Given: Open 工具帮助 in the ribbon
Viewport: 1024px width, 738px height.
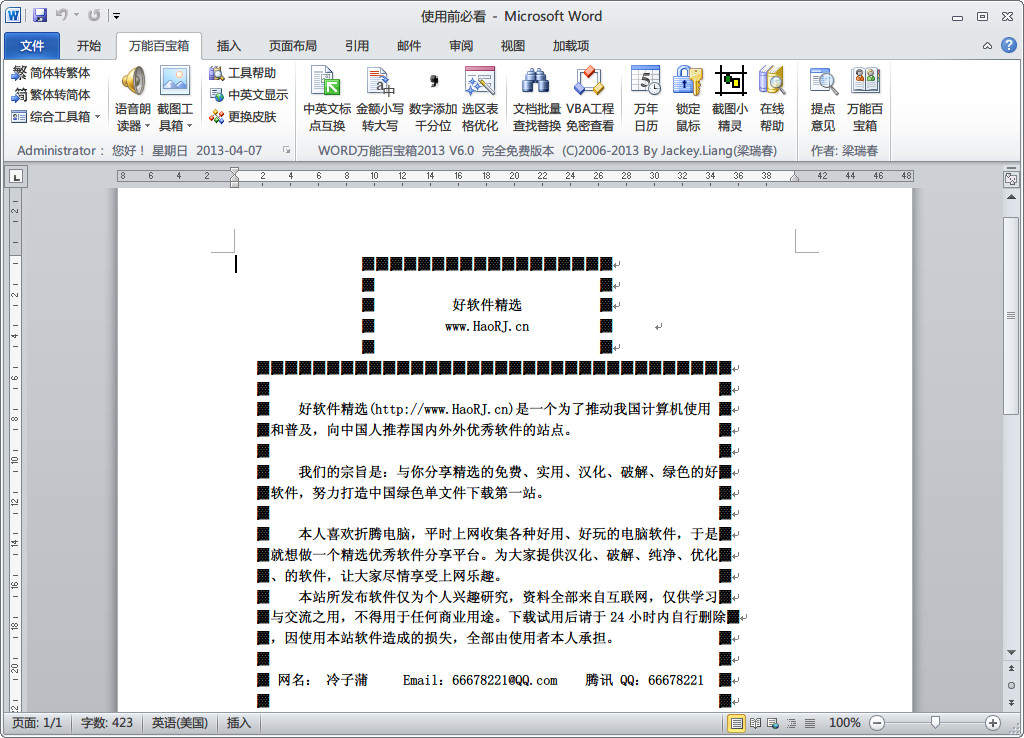Looking at the screenshot, I should click(x=243, y=72).
